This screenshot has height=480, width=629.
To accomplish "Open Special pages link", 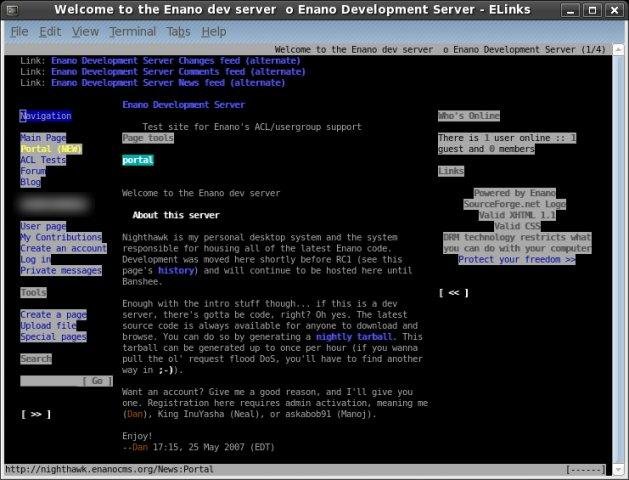I will click(x=53, y=337).
